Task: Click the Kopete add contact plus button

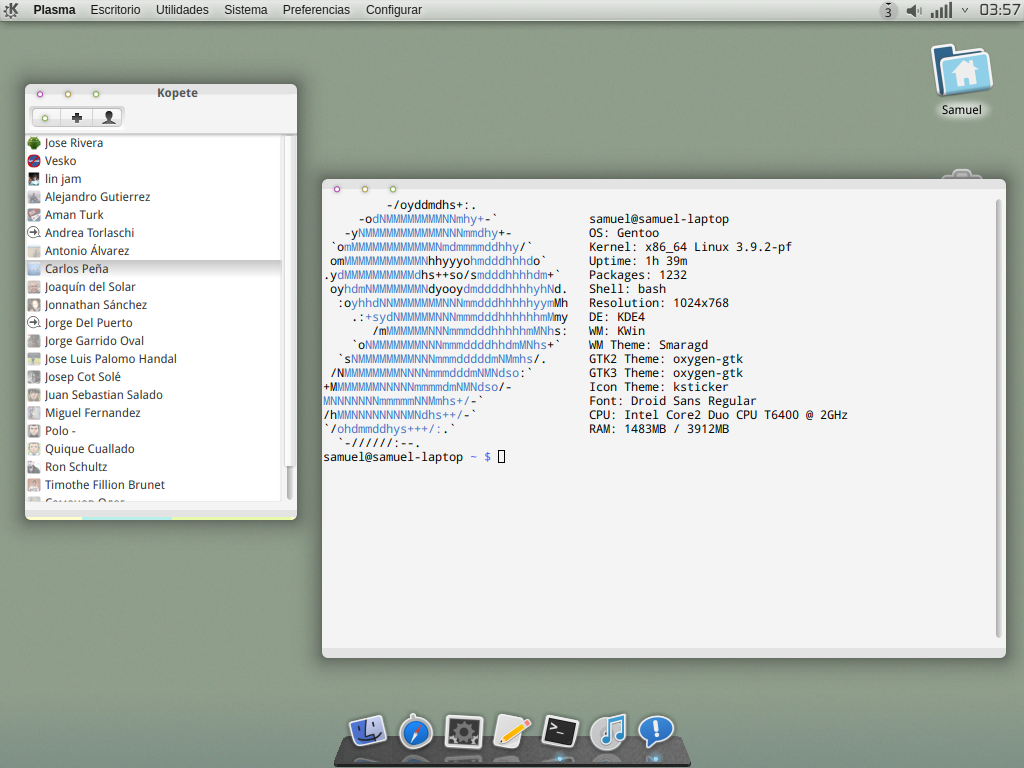Action: click(76, 118)
